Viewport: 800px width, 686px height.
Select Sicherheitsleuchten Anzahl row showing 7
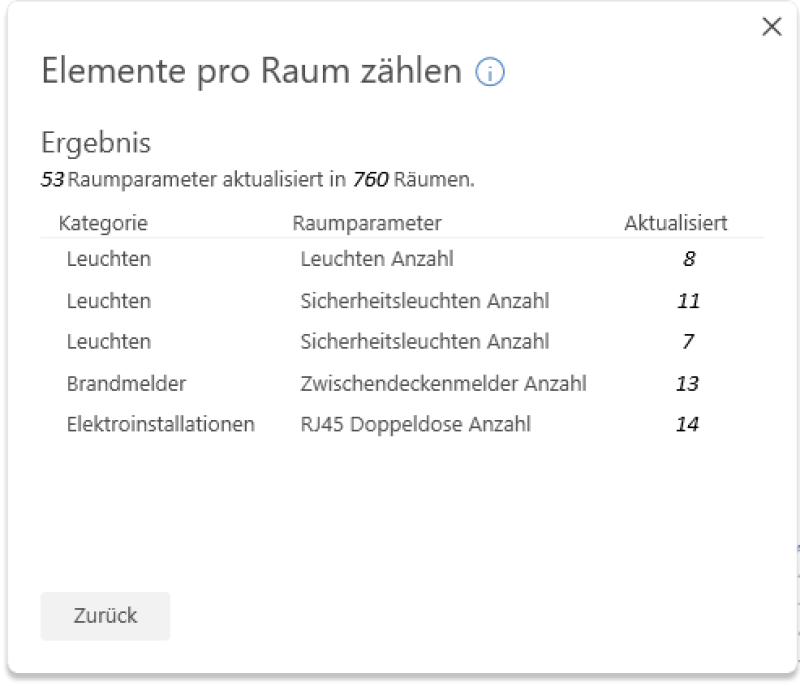pyautogui.click(x=424, y=342)
